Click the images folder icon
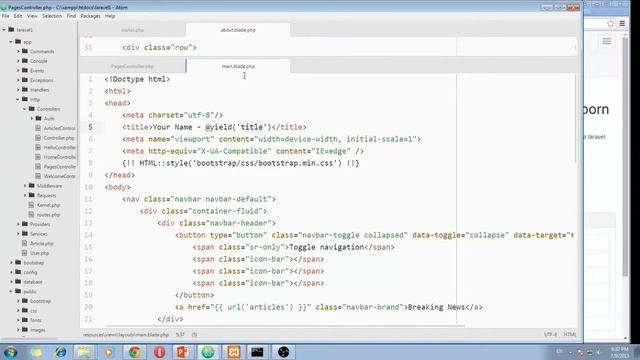Viewport: 640px width, 360px height. [x=25, y=329]
